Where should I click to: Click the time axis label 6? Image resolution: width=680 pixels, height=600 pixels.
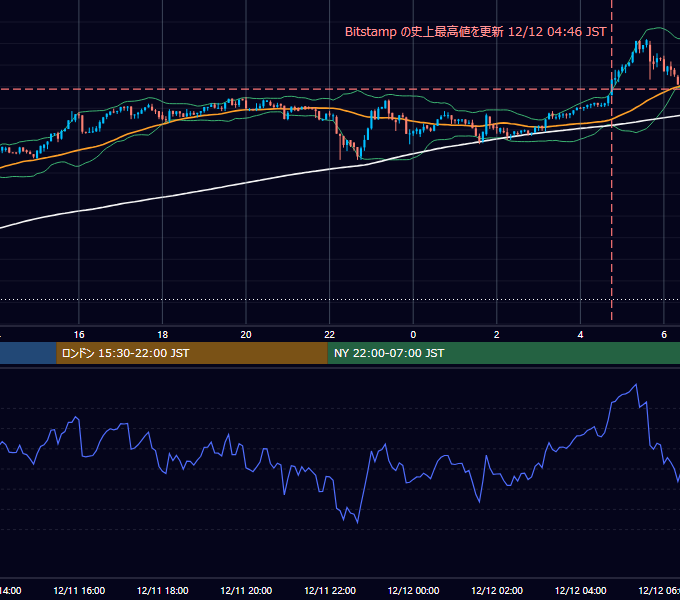point(664,335)
